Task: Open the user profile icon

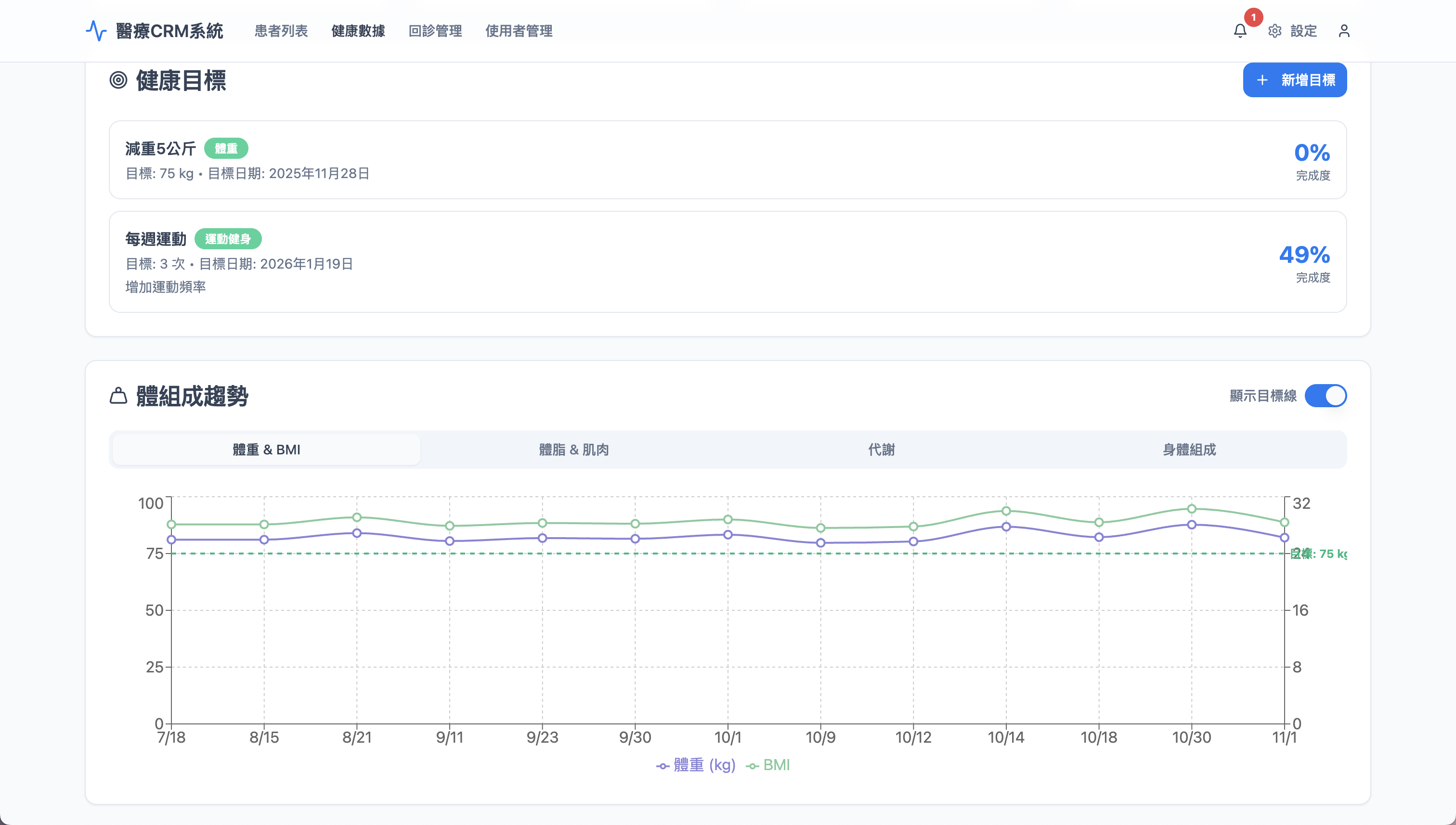Action: click(1344, 31)
